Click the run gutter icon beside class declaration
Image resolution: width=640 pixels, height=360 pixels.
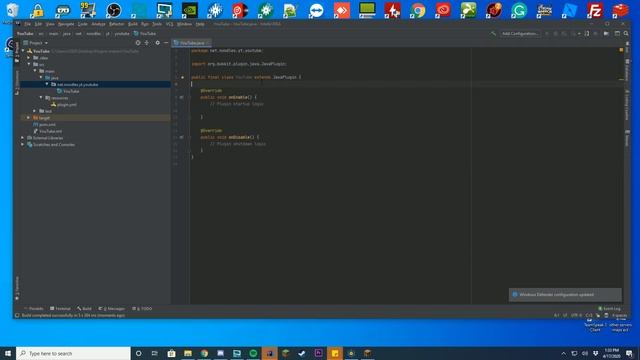pos(182,77)
